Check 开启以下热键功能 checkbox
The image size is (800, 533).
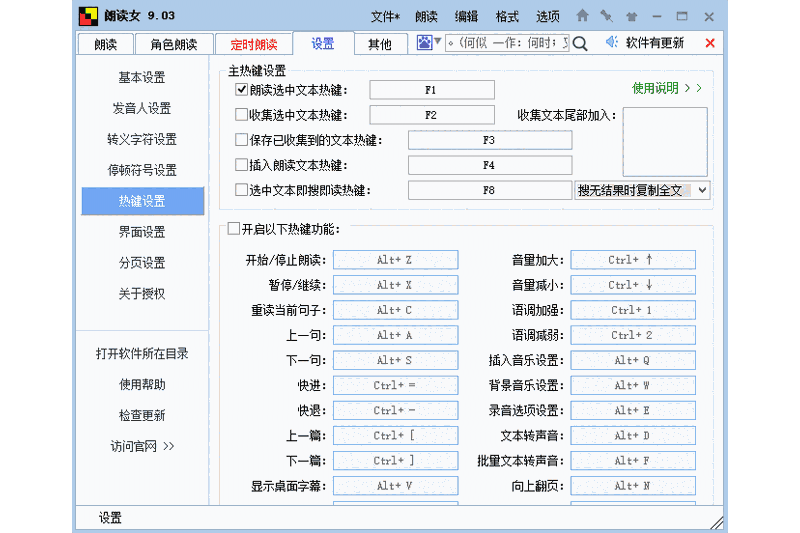(x=234, y=229)
